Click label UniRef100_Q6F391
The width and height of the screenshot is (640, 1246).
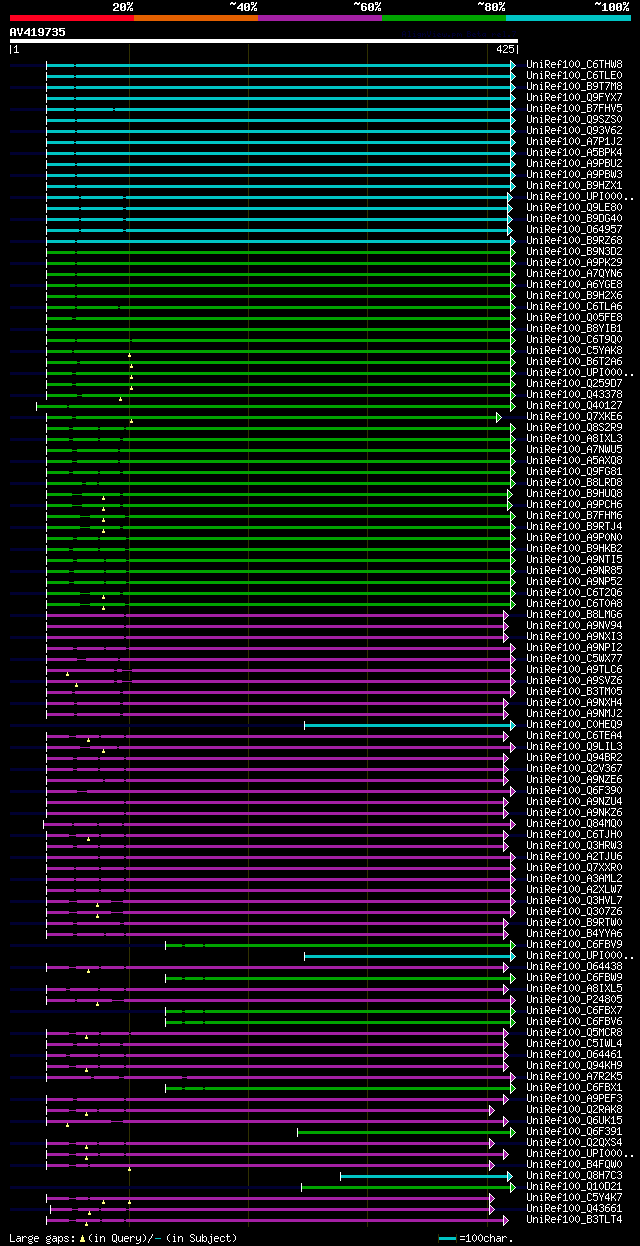point(574,1131)
